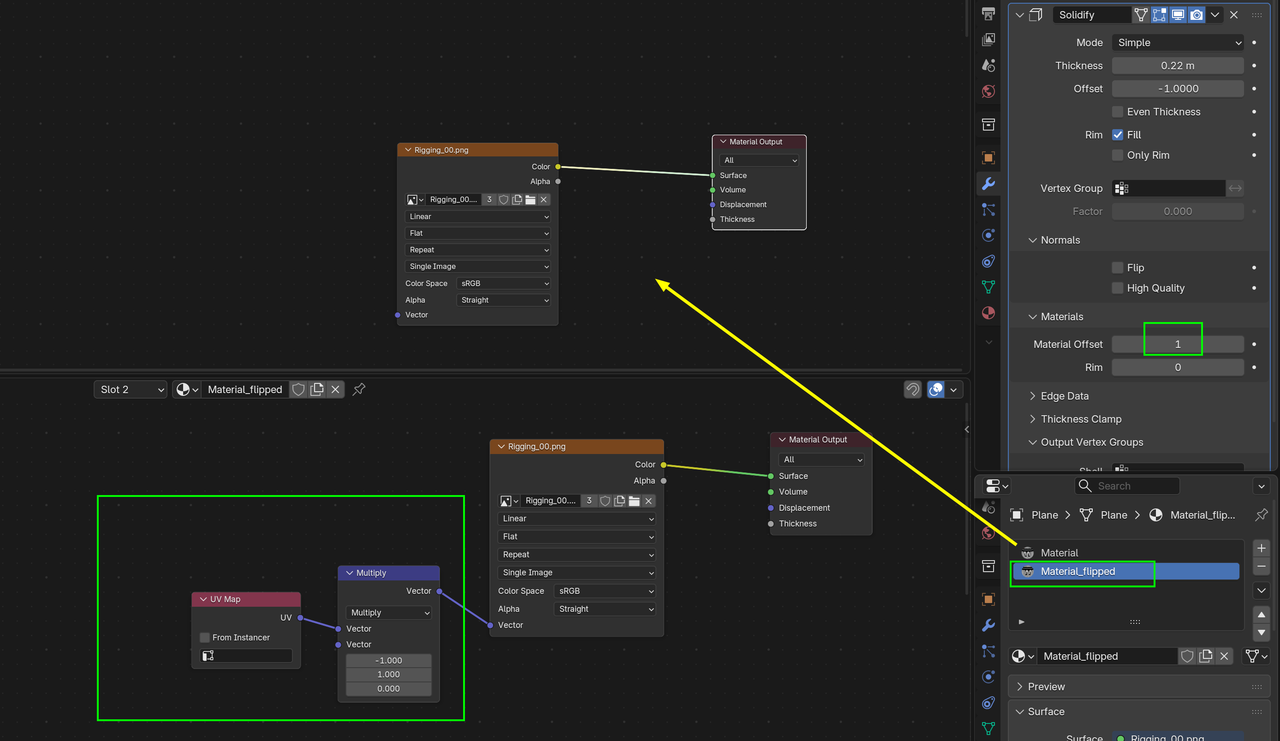Viewport: 1280px width, 741px height.
Task: Click the overlays icon in the lower node editor header
Action: (936, 389)
